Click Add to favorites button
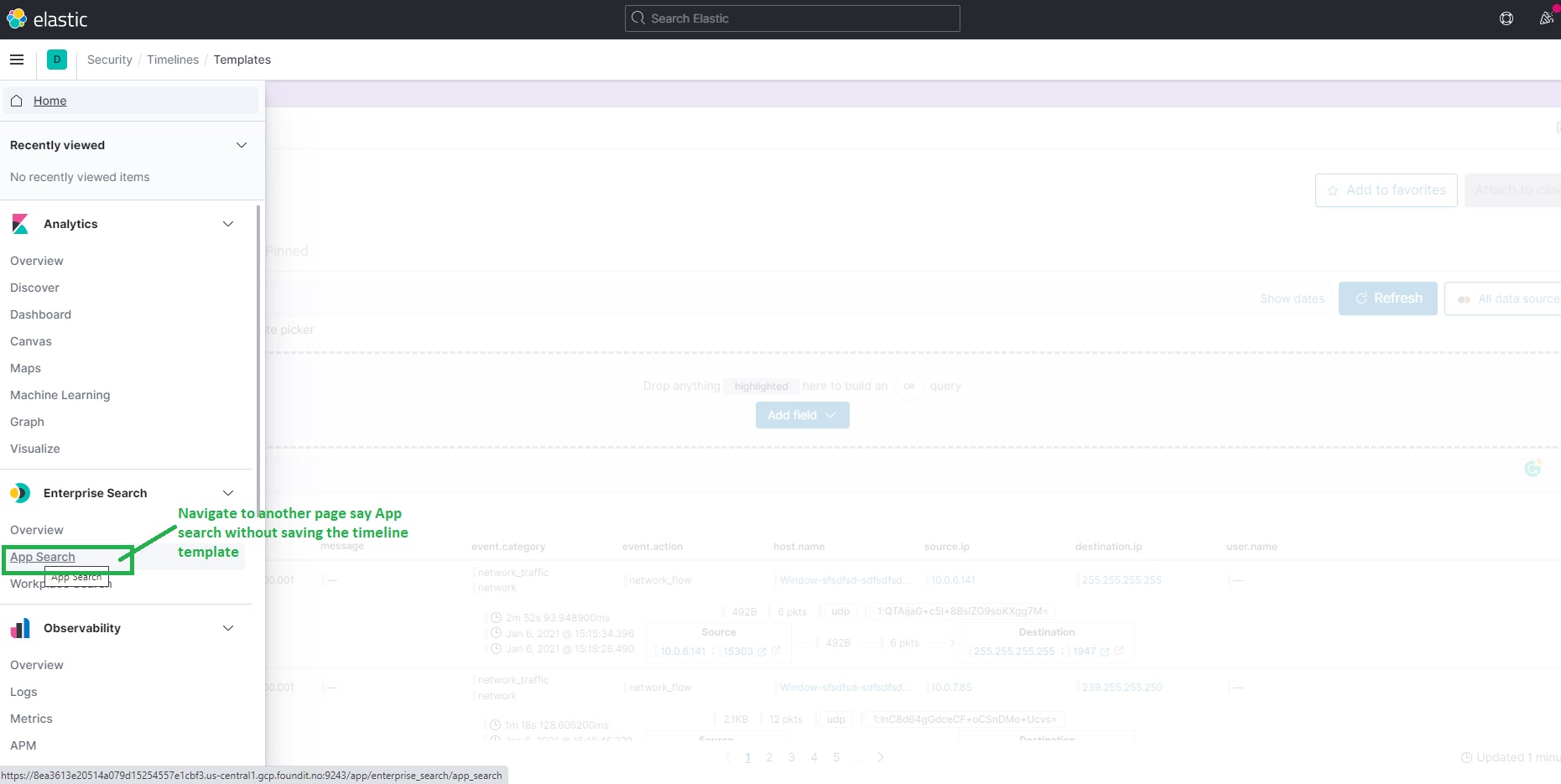This screenshot has width=1561, height=784. click(x=1387, y=190)
